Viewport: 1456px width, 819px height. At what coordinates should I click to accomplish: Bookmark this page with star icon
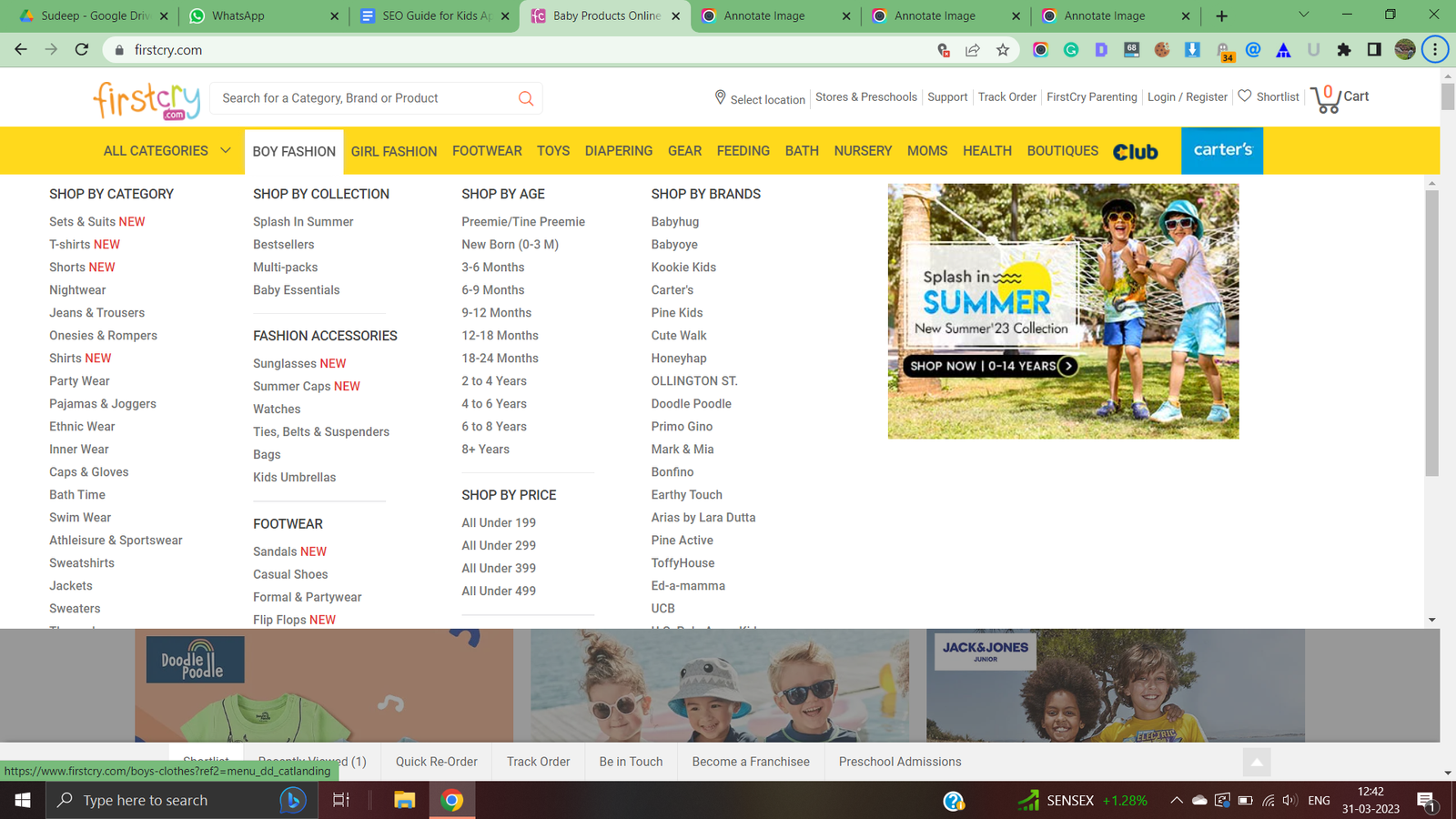[x=1003, y=50]
